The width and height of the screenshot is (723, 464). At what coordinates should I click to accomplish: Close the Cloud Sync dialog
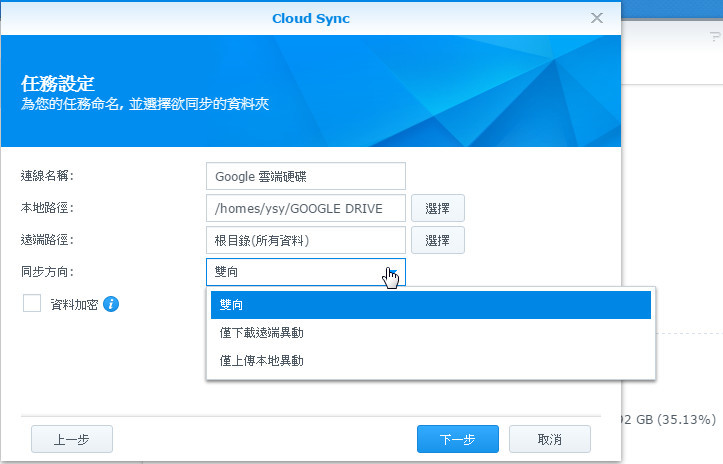coord(597,18)
